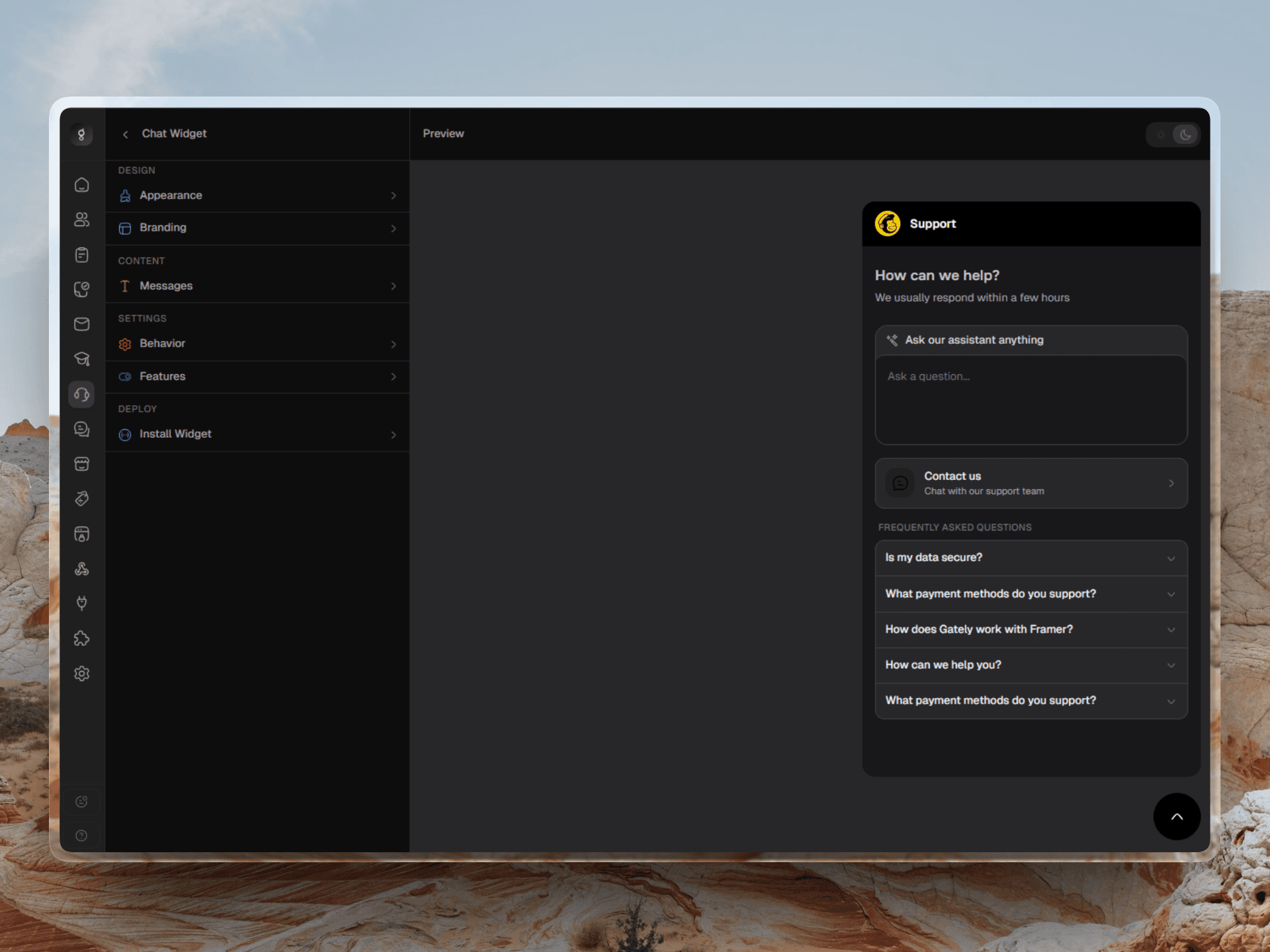Open the members (people) sidebar icon
Screen dimensions: 1270x952
point(81,219)
